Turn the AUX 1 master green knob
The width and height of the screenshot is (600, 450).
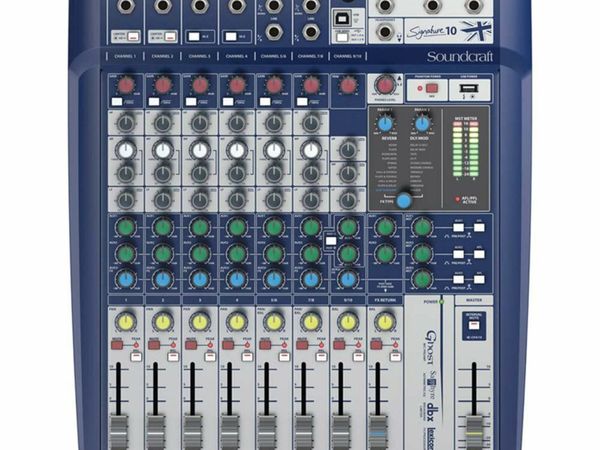point(422,228)
